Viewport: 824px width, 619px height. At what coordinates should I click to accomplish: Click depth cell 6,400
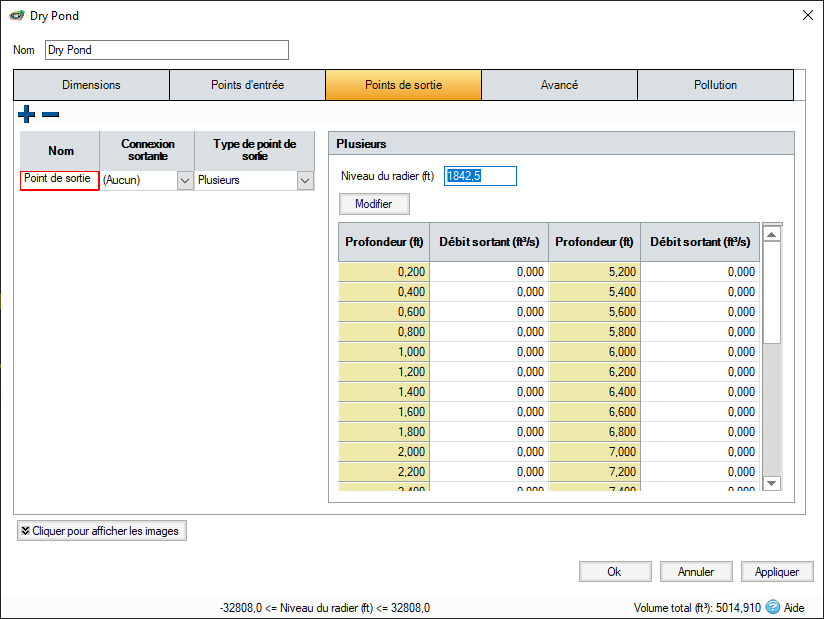tap(595, 391)
